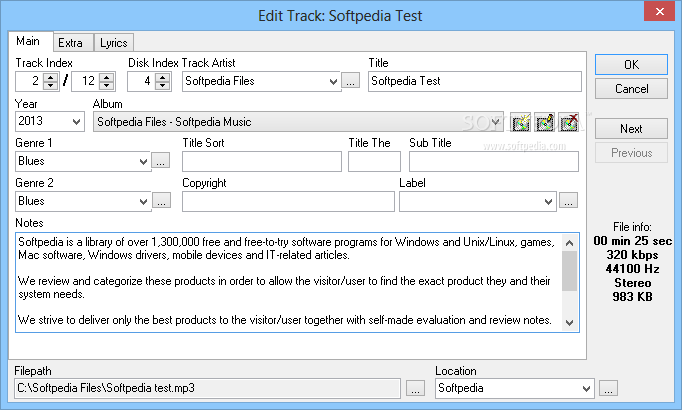
Task: Open Label browse ellipsis button
Action: [x=568, y=201]
